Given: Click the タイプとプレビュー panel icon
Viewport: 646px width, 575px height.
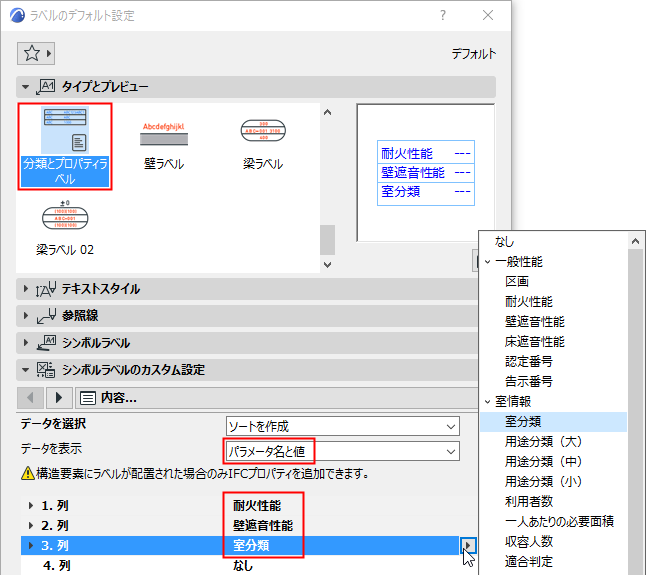Looking at the screenshot, I should point(46,87).
